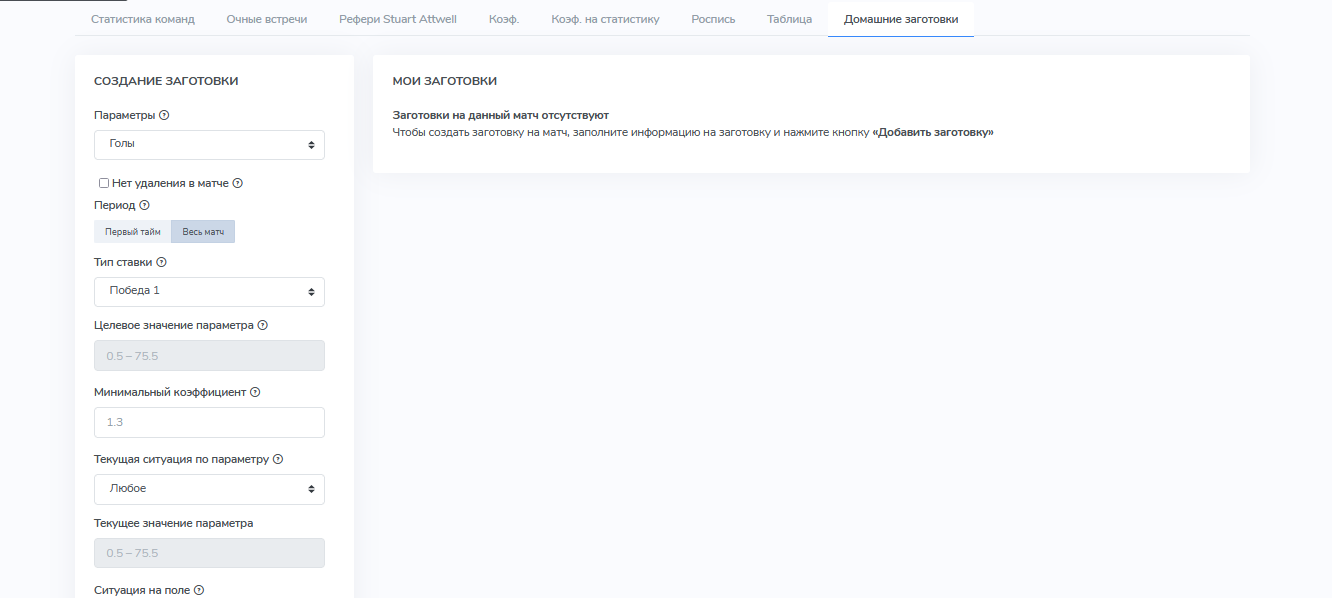Screen dimensions: 1332x598
Task: Switch to the Таблица tab
Action: pos(789,19)
